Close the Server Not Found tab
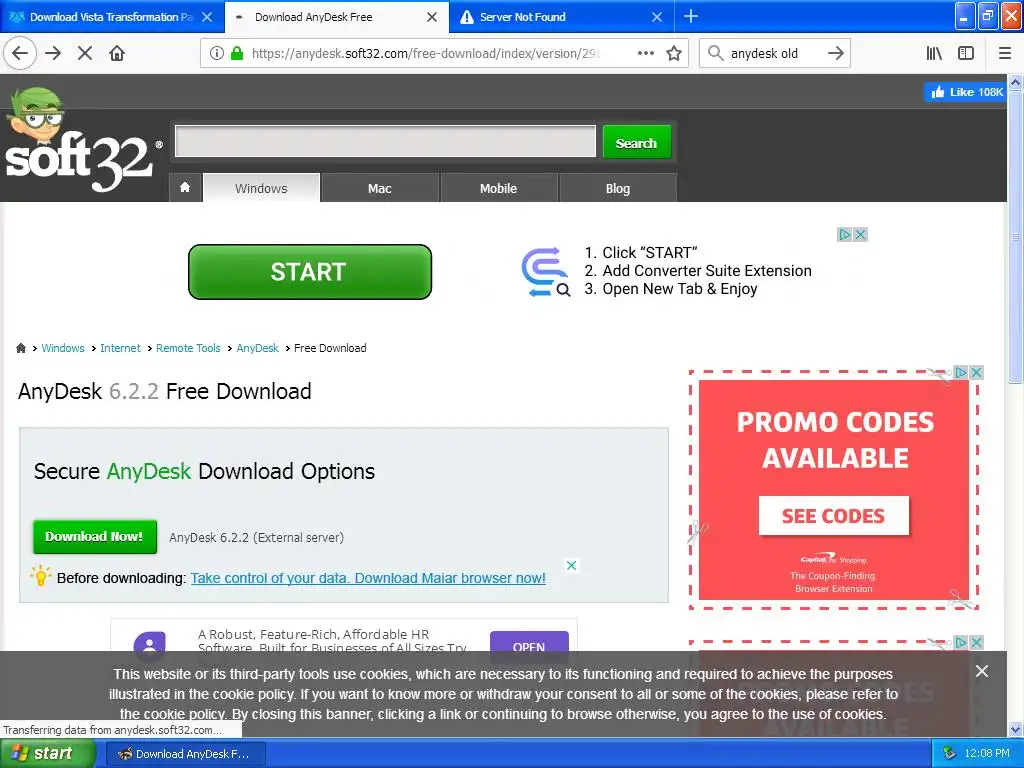The image size is (1024, 768). click(x=657, y=17)
